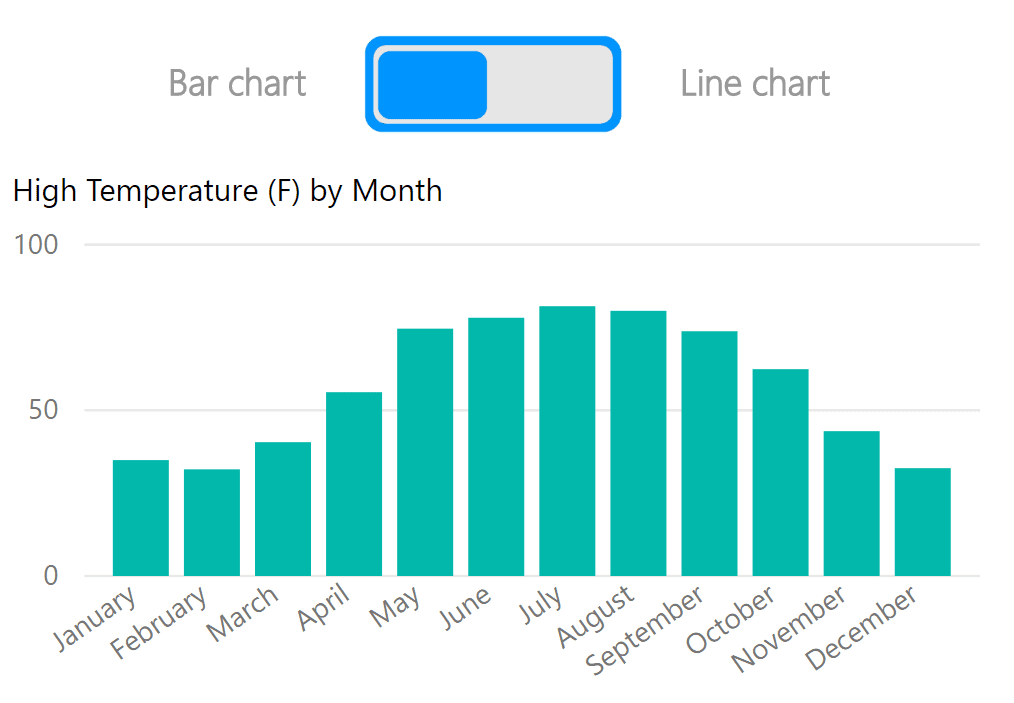This screenshot has width=1014, height=703.
Task: Click the March axis label
Action: pyautogui.click(x=242, y=614)
